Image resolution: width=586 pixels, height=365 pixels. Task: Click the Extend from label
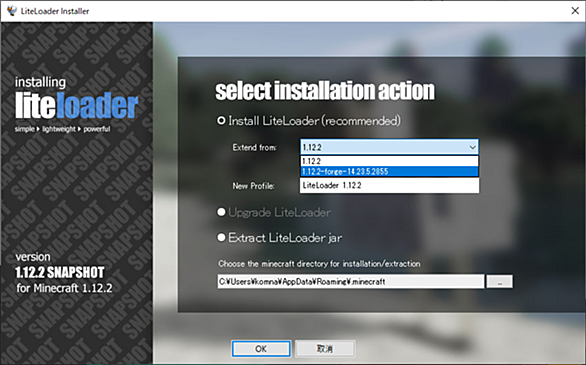tap(255, 148)
